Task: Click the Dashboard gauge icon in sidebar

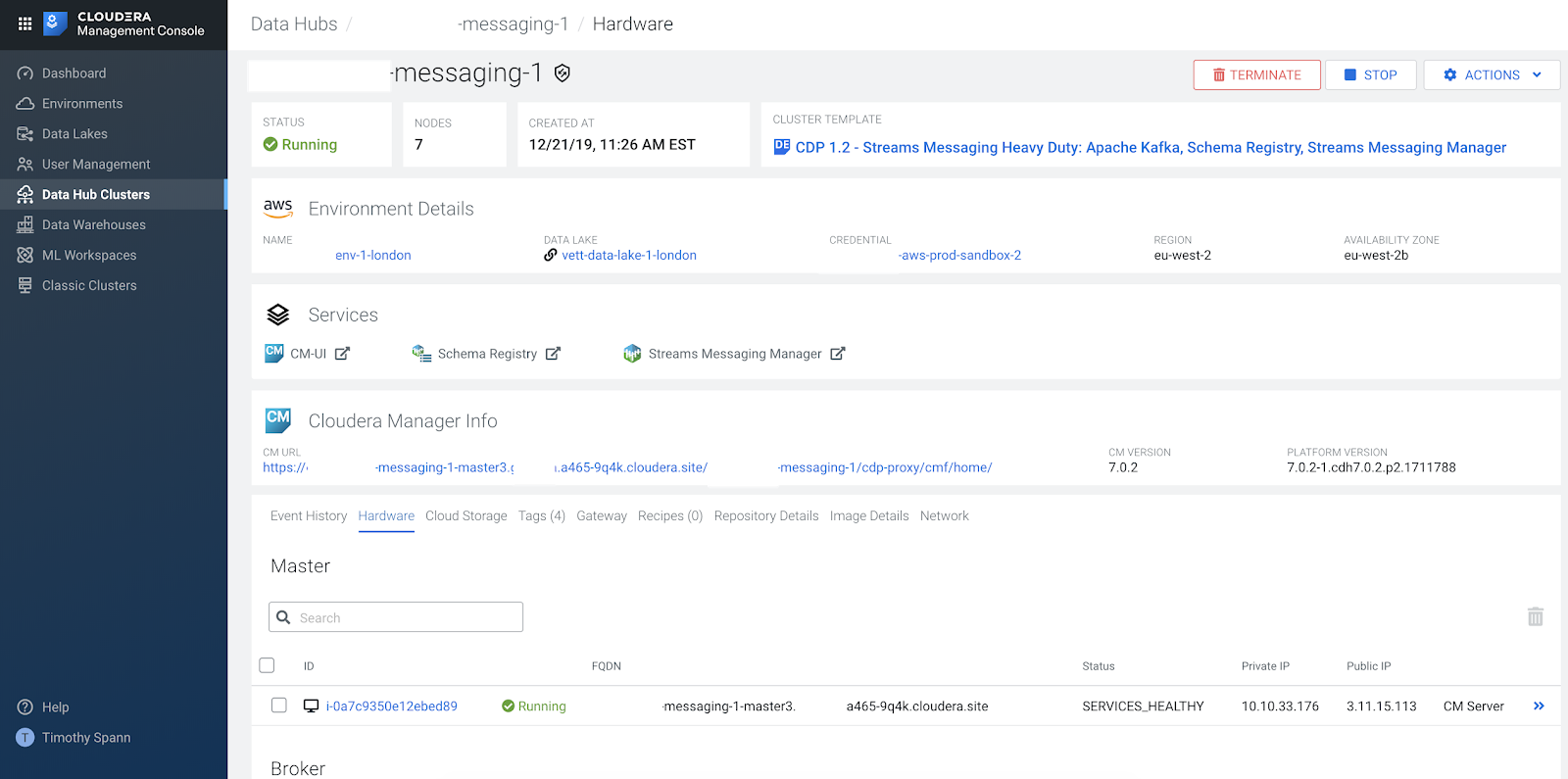Action: pos(25,73)
